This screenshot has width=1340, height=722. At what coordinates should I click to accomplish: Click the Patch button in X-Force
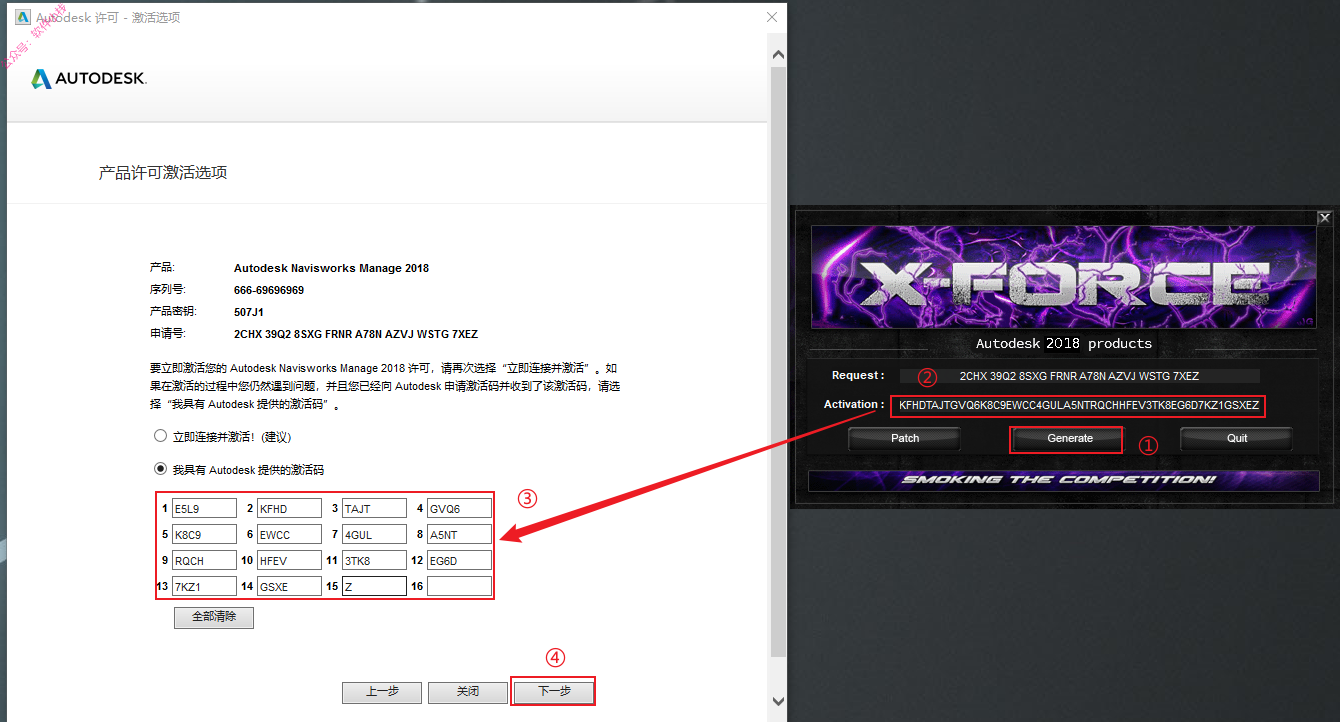click(905, 438)
